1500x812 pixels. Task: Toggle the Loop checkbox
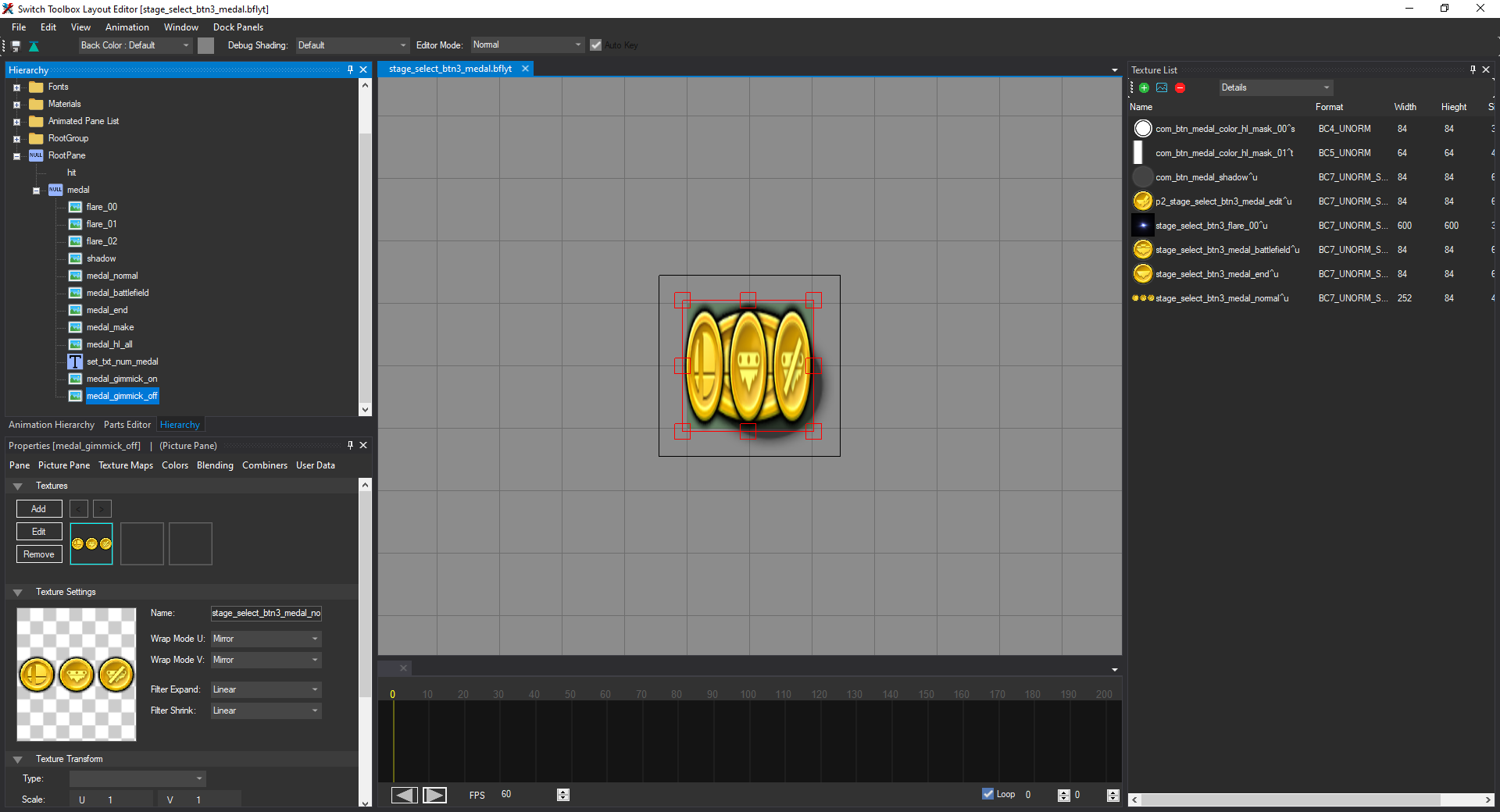click(x=988, y=794)
